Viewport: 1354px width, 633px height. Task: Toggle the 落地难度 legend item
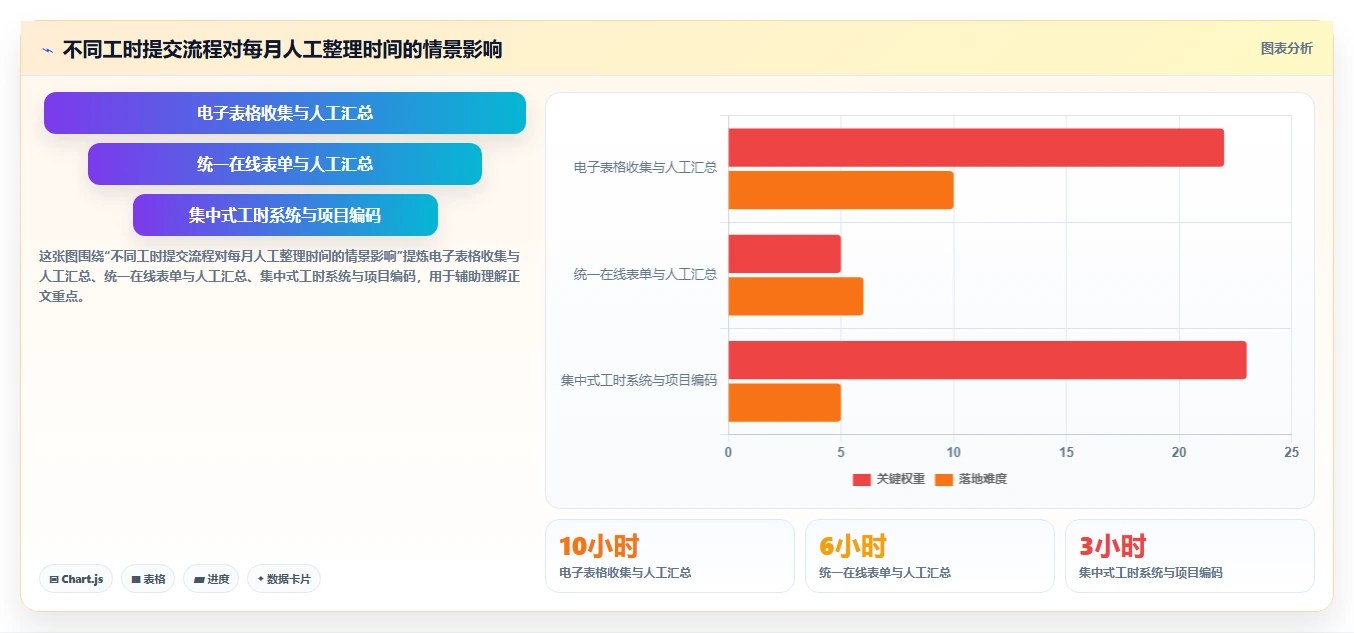coord(970,479)
